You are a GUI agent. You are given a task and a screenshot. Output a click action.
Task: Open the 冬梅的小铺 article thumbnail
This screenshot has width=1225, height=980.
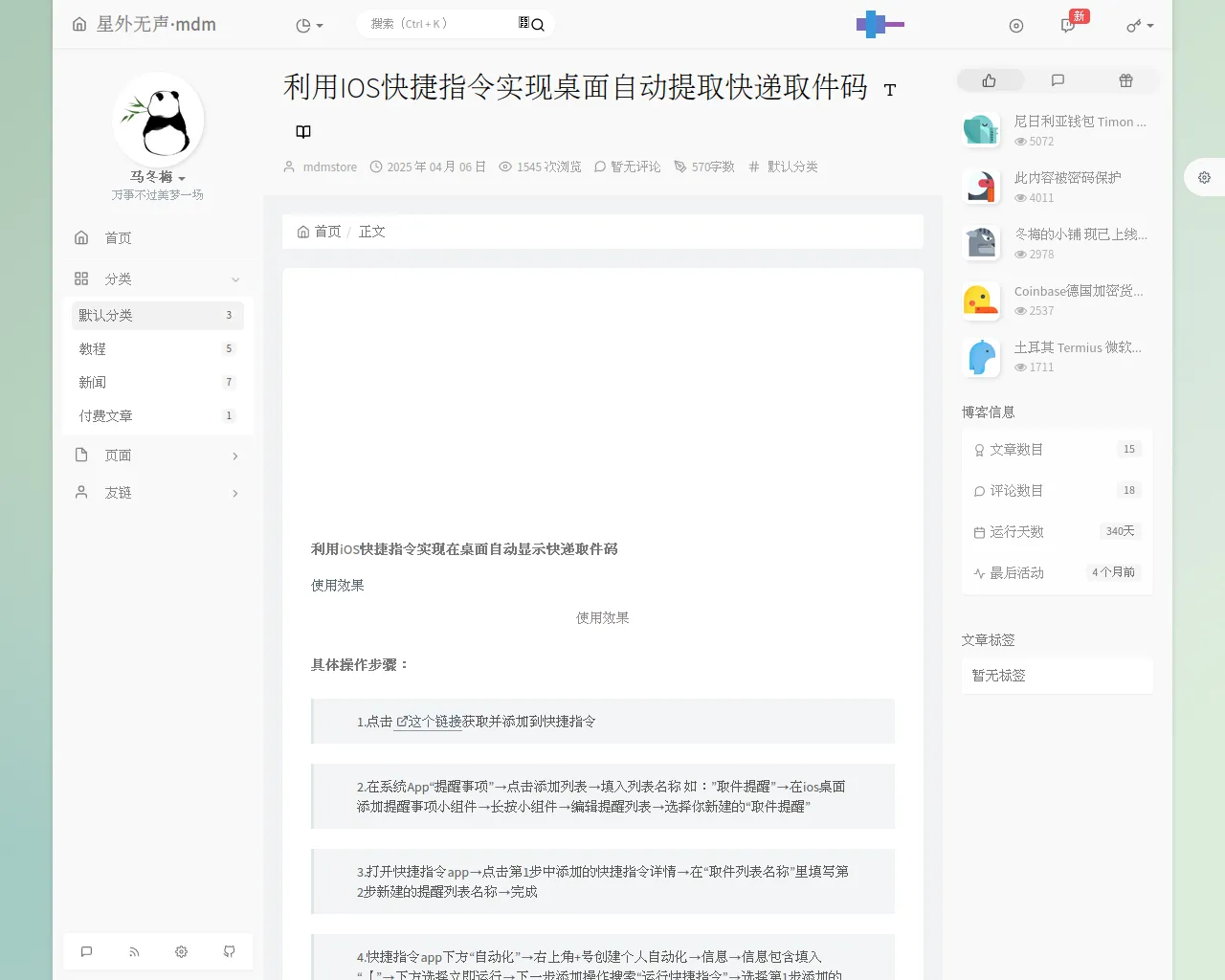(x=981, y=242)
